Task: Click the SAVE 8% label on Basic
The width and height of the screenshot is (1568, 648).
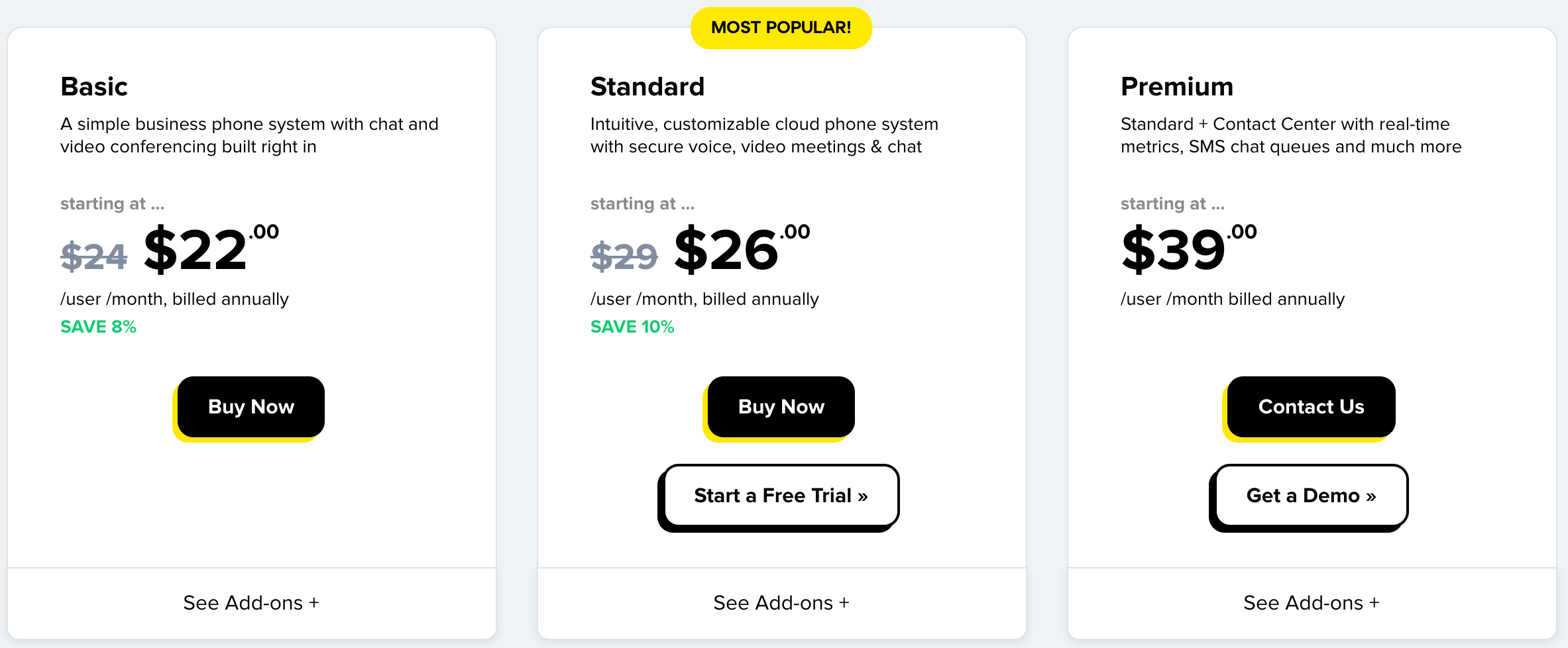Action: 98,326
